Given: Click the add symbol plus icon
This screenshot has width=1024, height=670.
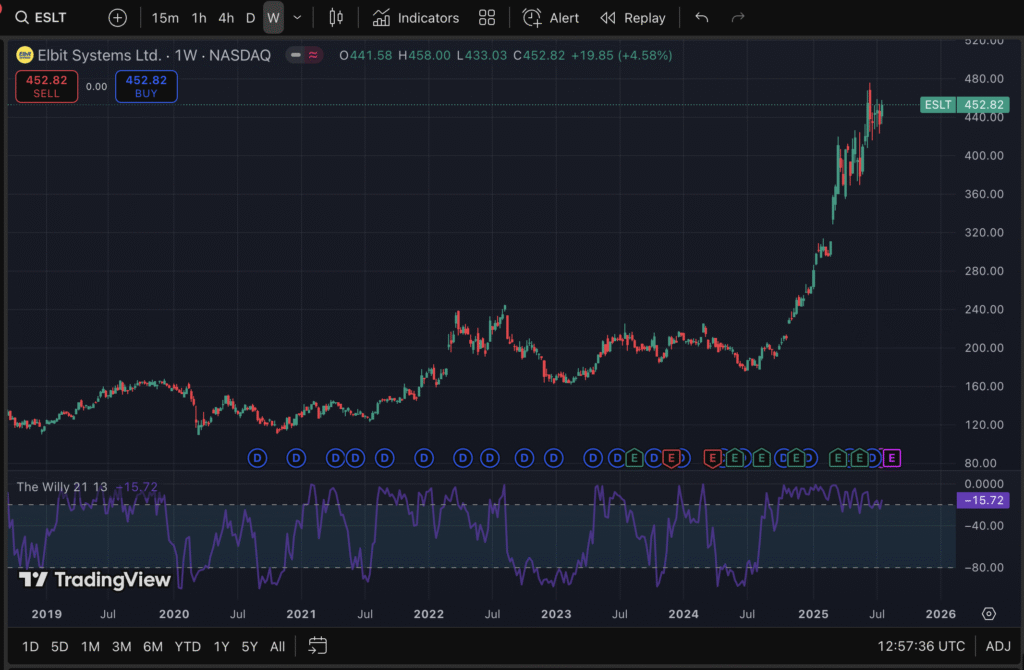Looking at the screenshot, I should [x=118, y=18].
